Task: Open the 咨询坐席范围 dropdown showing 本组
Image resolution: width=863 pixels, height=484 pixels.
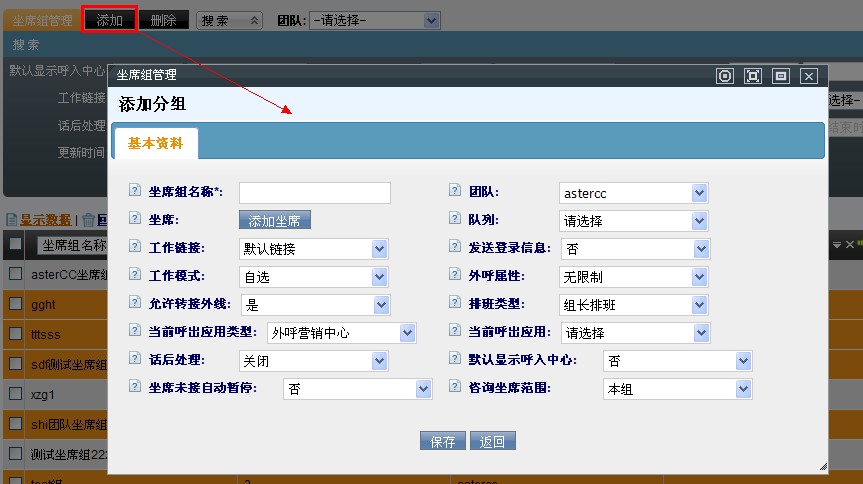Action: [677, 389]
